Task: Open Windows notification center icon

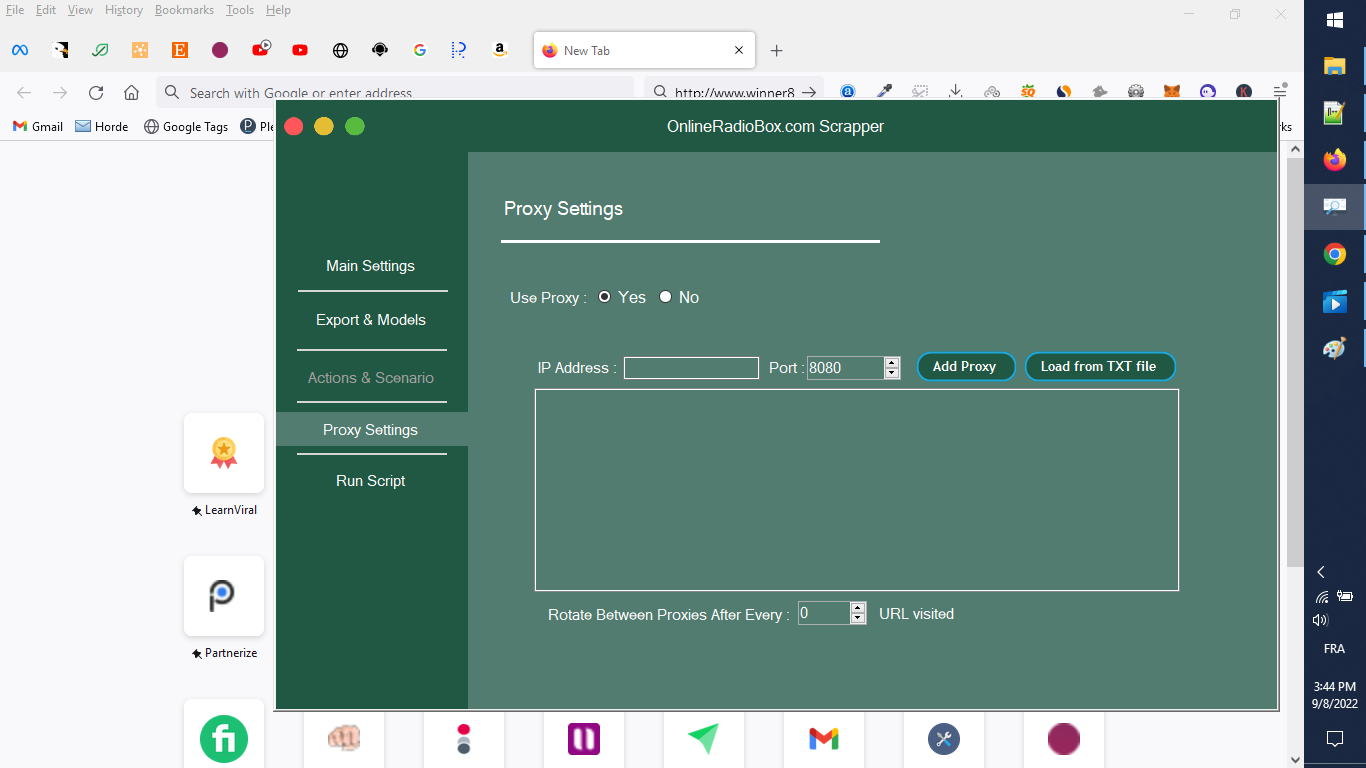Action: point(1334,739)
